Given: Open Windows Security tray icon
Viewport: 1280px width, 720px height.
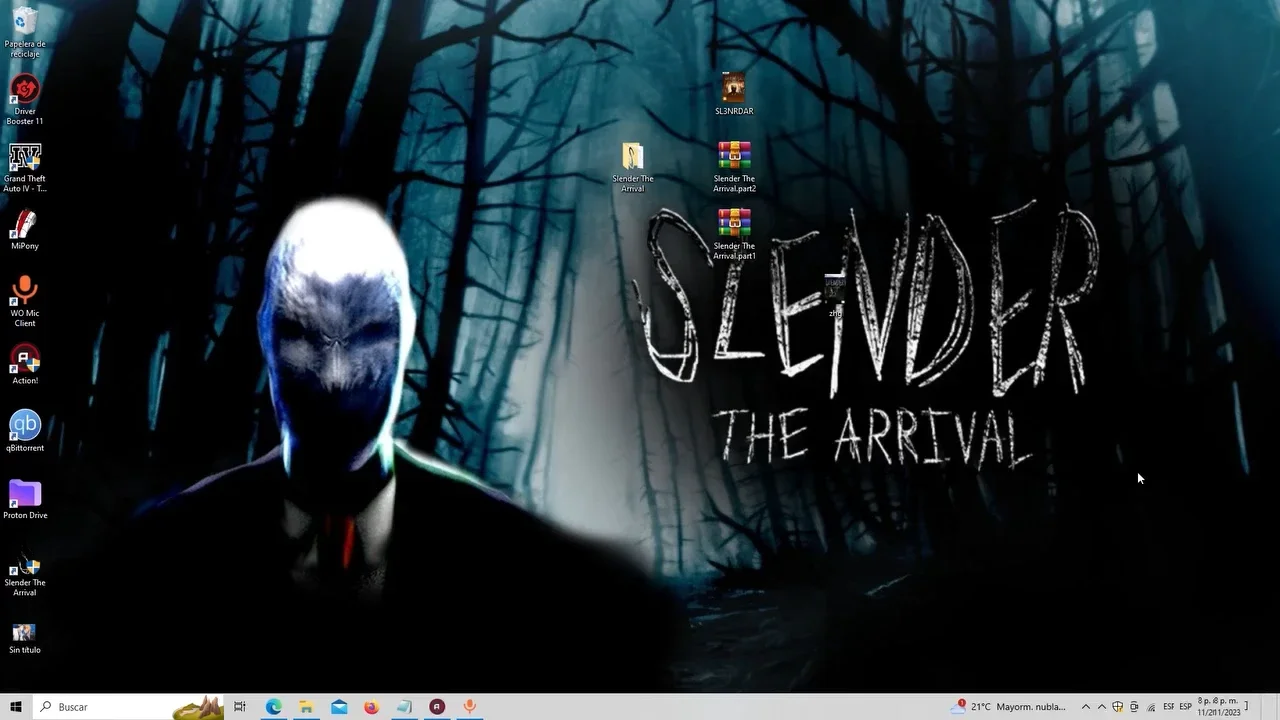Looking at the screenshot, I should coord(1118,707).
